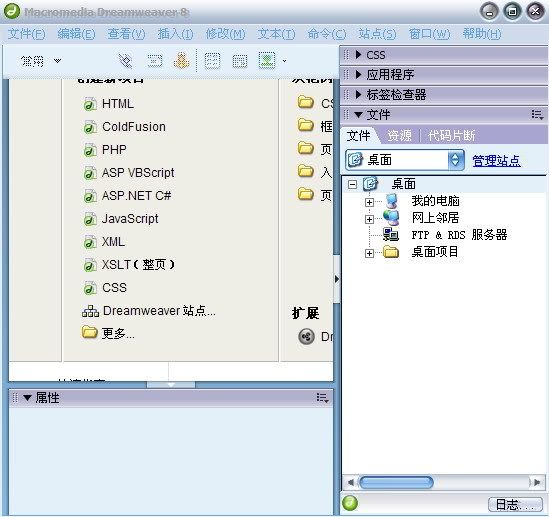Click the Named Anchor insert icon
The width and height of the screenshot is (549, 517).
tap(182, 61)
